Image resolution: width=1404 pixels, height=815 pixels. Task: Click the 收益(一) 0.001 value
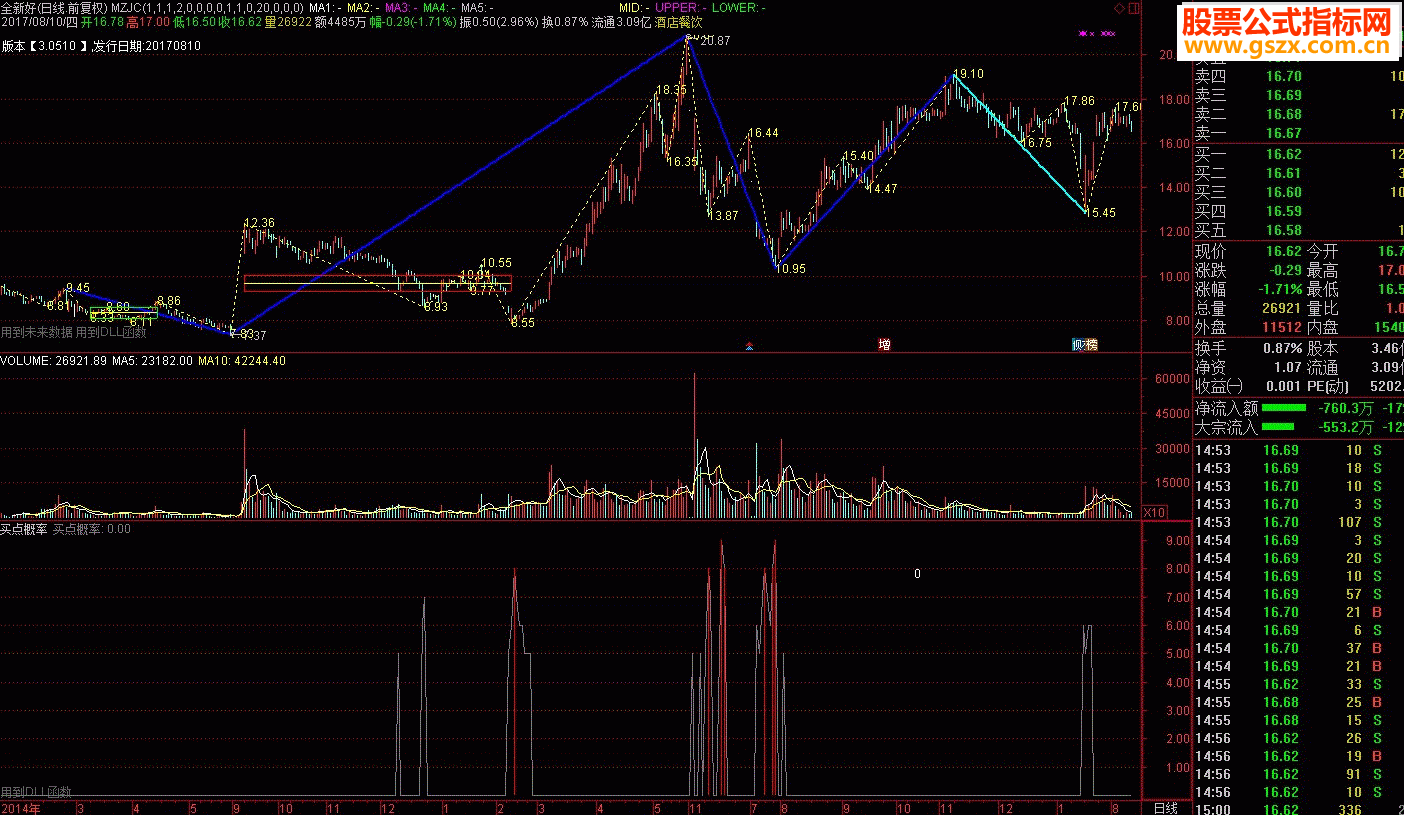point(1282,386)
